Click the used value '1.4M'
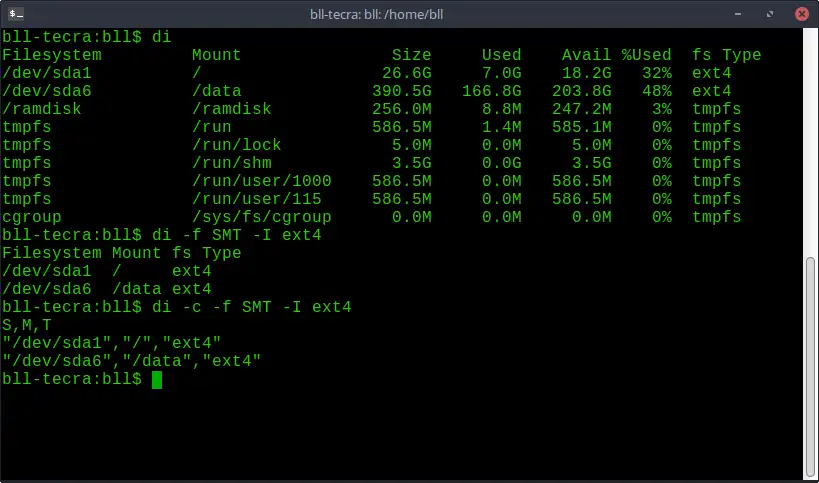This screenshot has height=483, width=819. [x=501, y=127]
